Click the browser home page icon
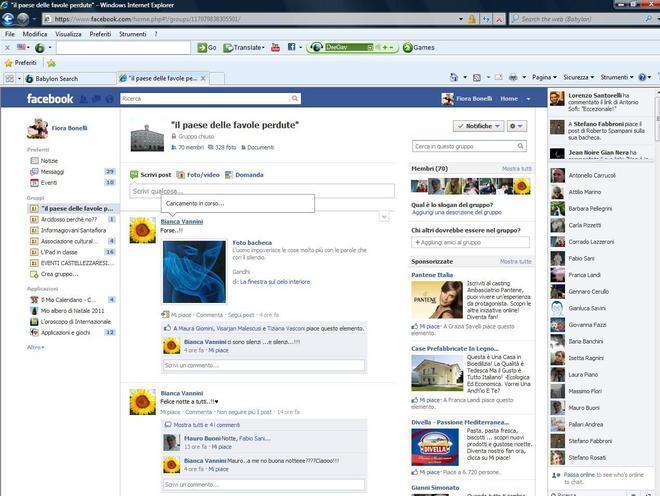Screen dimensions: 660x496 point(454,77)
